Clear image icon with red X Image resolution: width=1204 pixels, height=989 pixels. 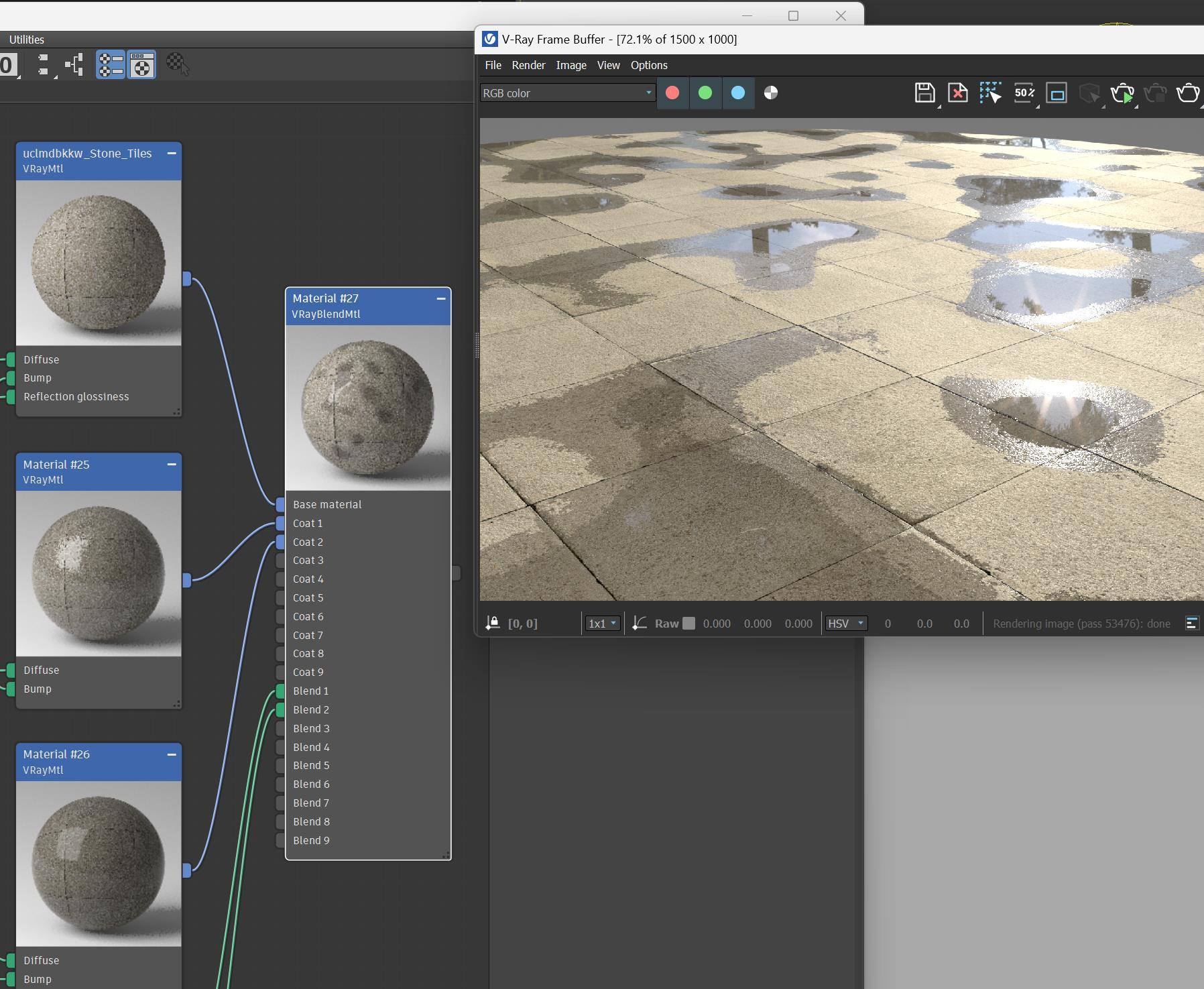pyautogui.click(x=958, y=93)
